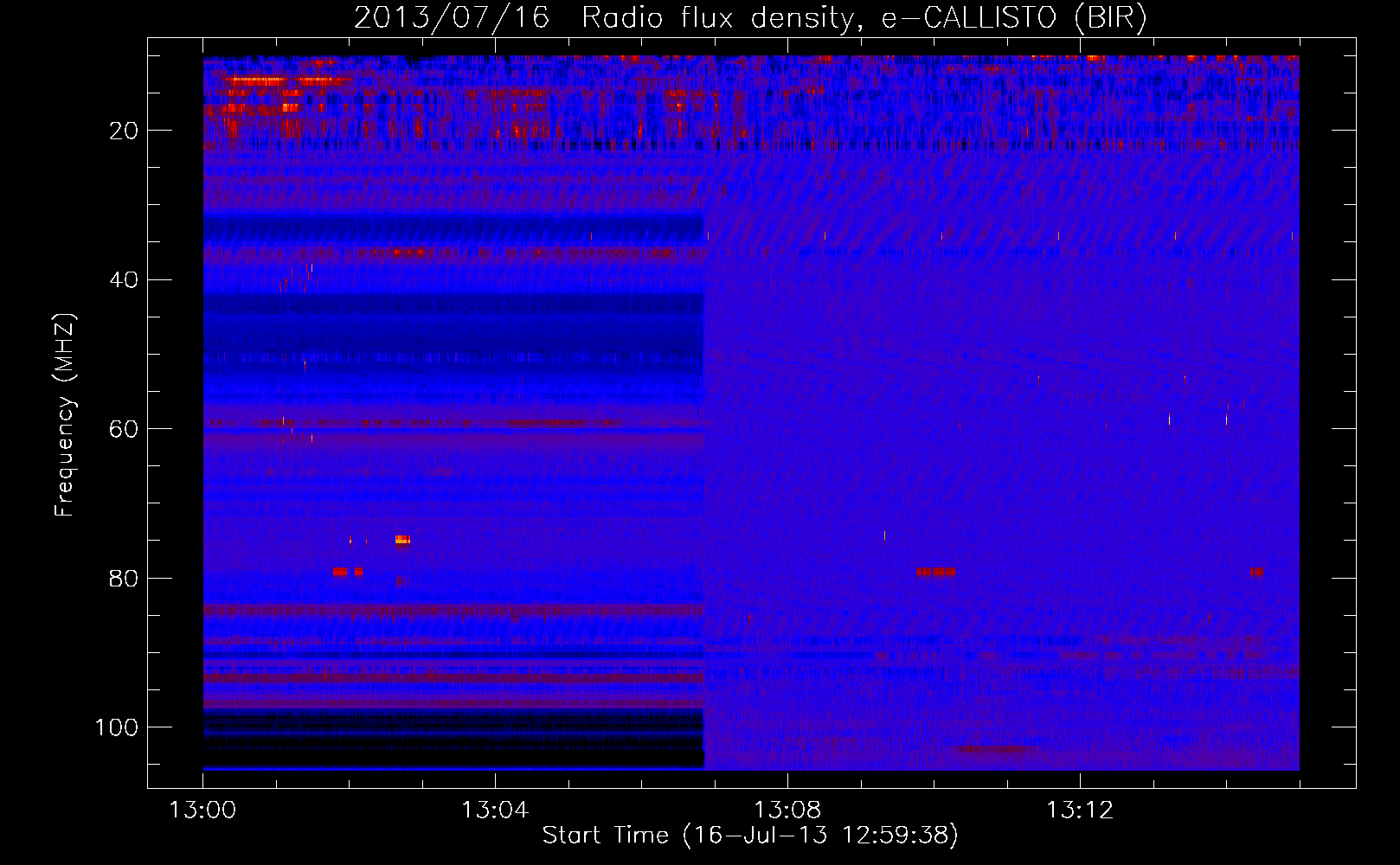Click the 60 frequency tick label
The image size is (1400, 865).
125,429
